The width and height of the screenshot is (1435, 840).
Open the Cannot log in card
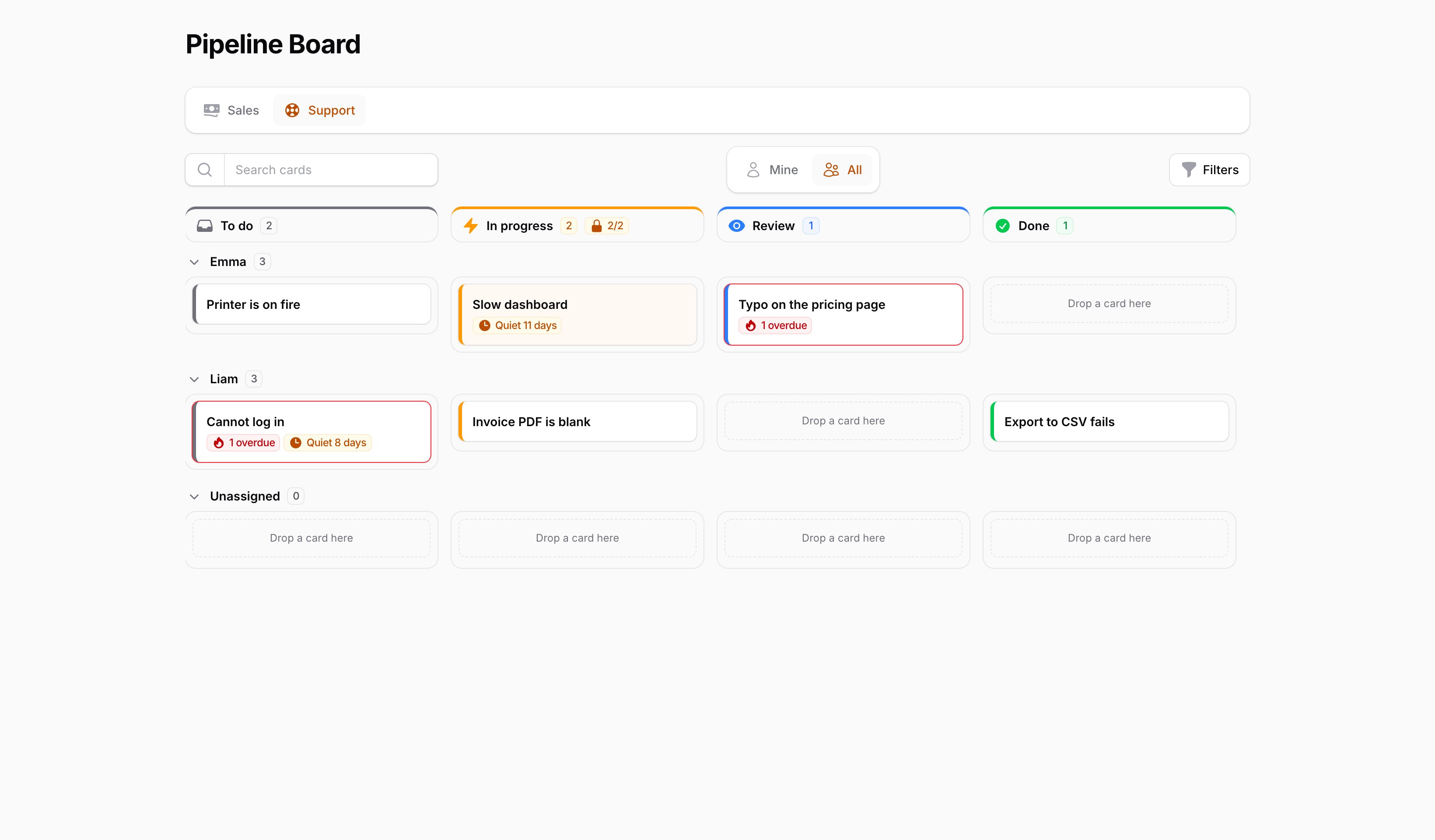[x=311, y=432]
